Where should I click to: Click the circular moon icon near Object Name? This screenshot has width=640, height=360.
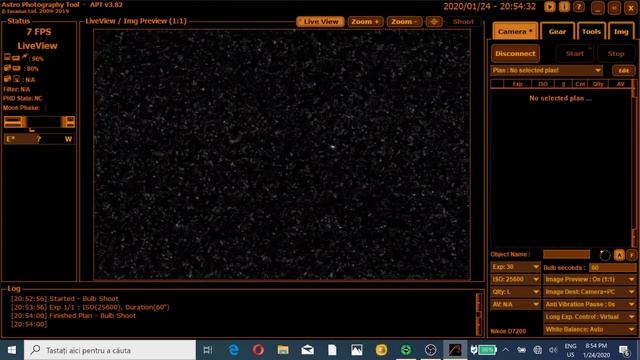(x=605, y=255)
